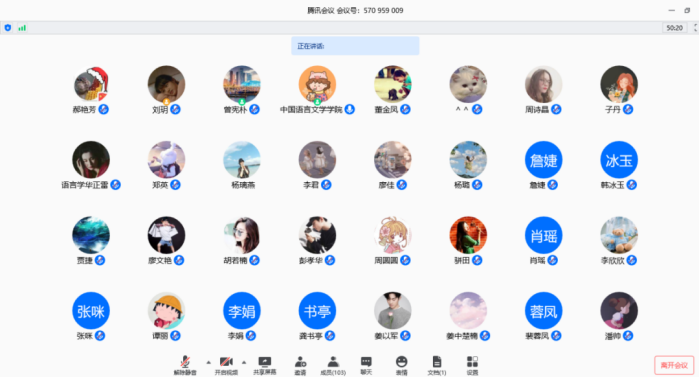Toggle 解除静音 microphone unmute
The image size is (700, 377).
coord(185,365)
